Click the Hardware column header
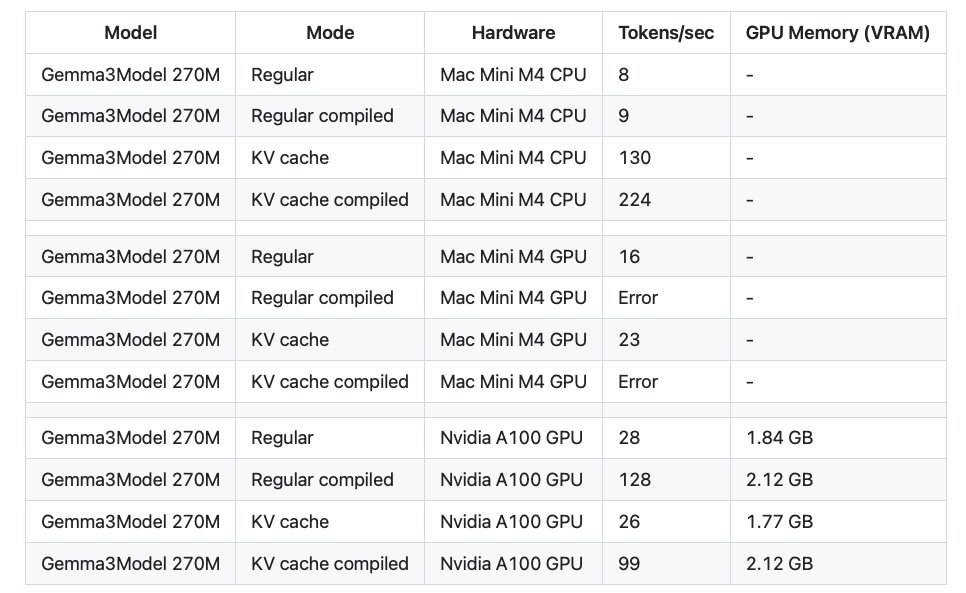The width and height of the screenshot is (966, 593). (513, 33)
